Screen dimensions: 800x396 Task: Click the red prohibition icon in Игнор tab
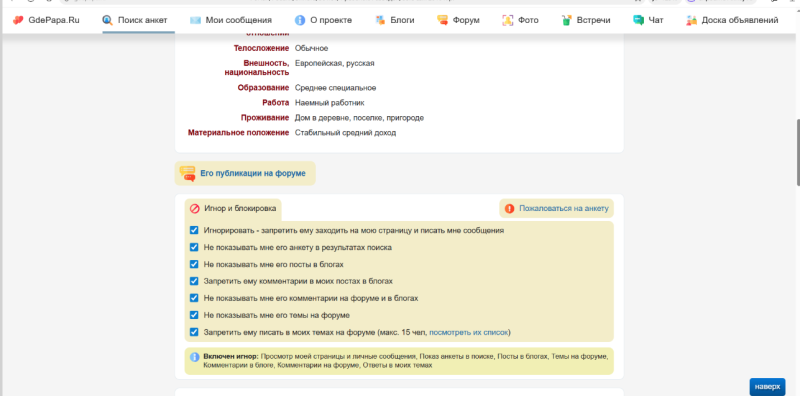194,209
